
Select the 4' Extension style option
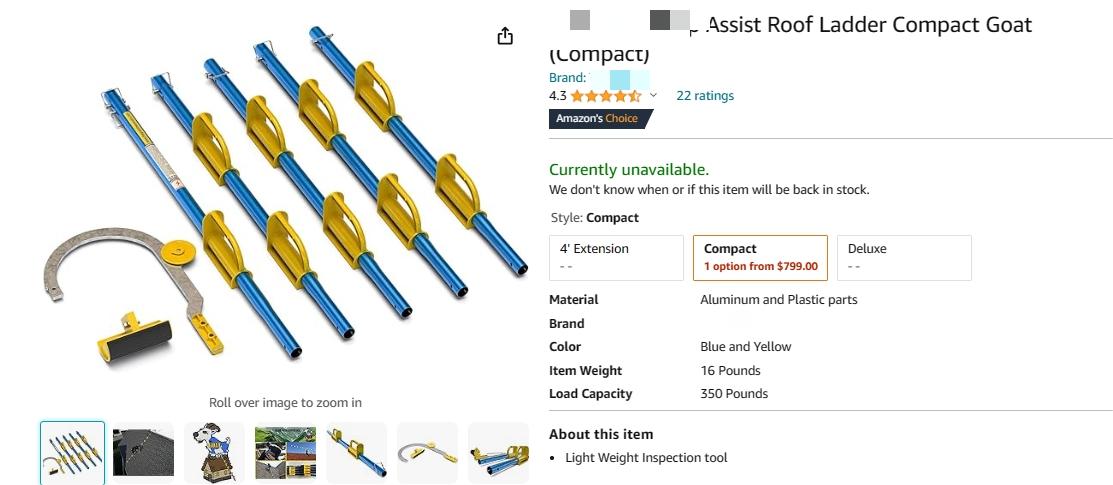pyautogui.click(x=616, y=258)
